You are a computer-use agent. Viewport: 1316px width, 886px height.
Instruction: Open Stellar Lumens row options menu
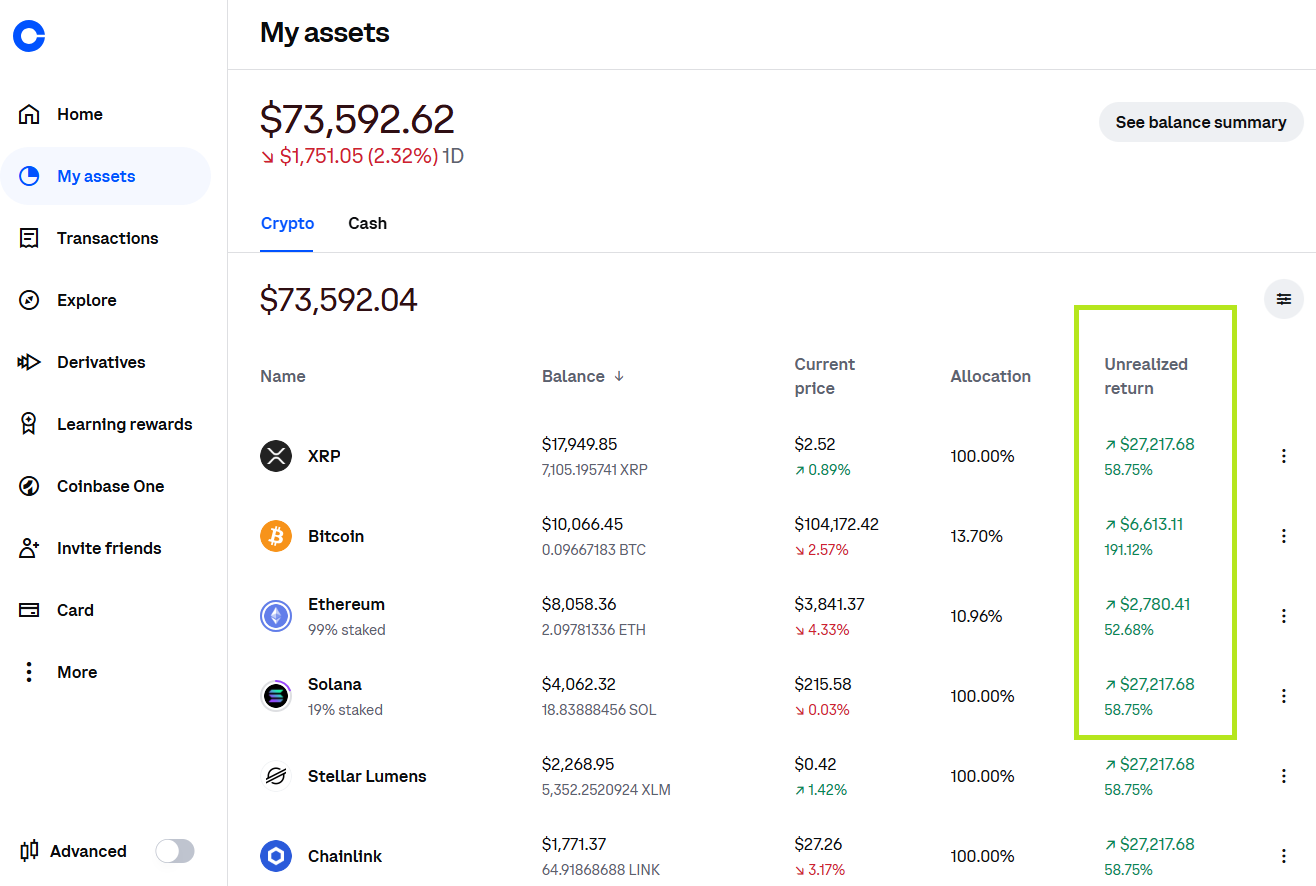pos(1284,776)
